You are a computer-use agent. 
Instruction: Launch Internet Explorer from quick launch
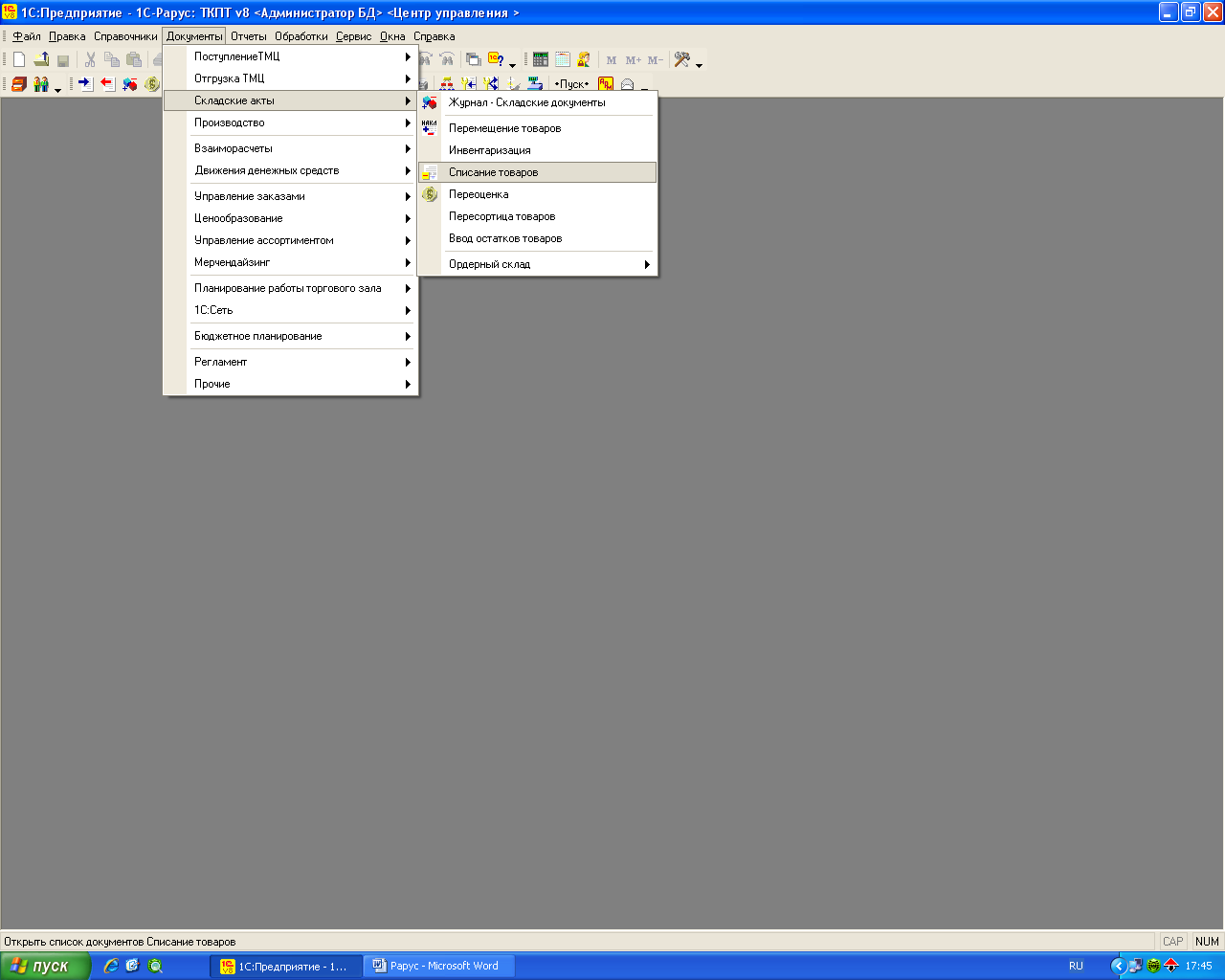coord(111,966)
